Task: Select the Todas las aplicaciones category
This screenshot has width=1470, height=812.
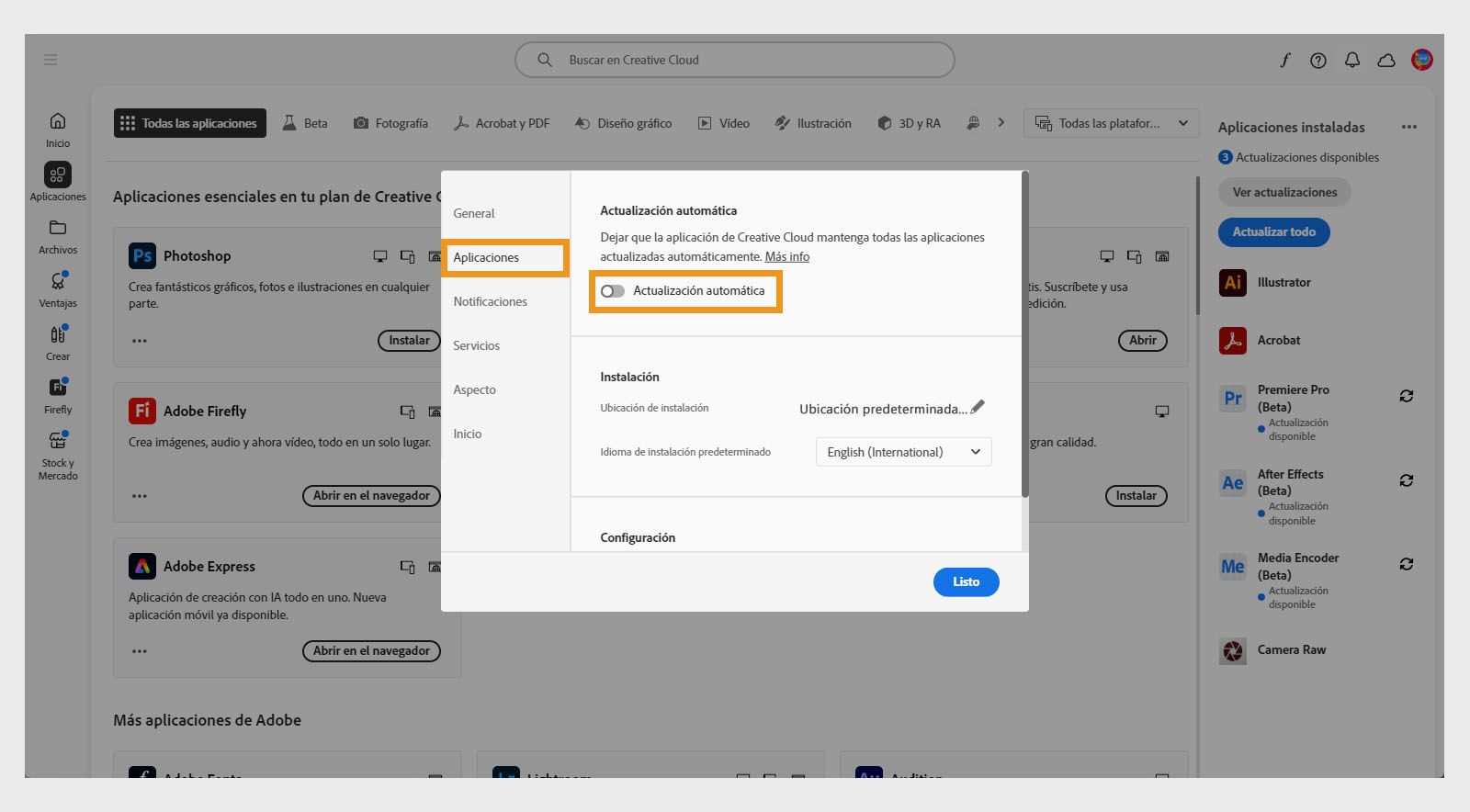Action: [190, 123]
